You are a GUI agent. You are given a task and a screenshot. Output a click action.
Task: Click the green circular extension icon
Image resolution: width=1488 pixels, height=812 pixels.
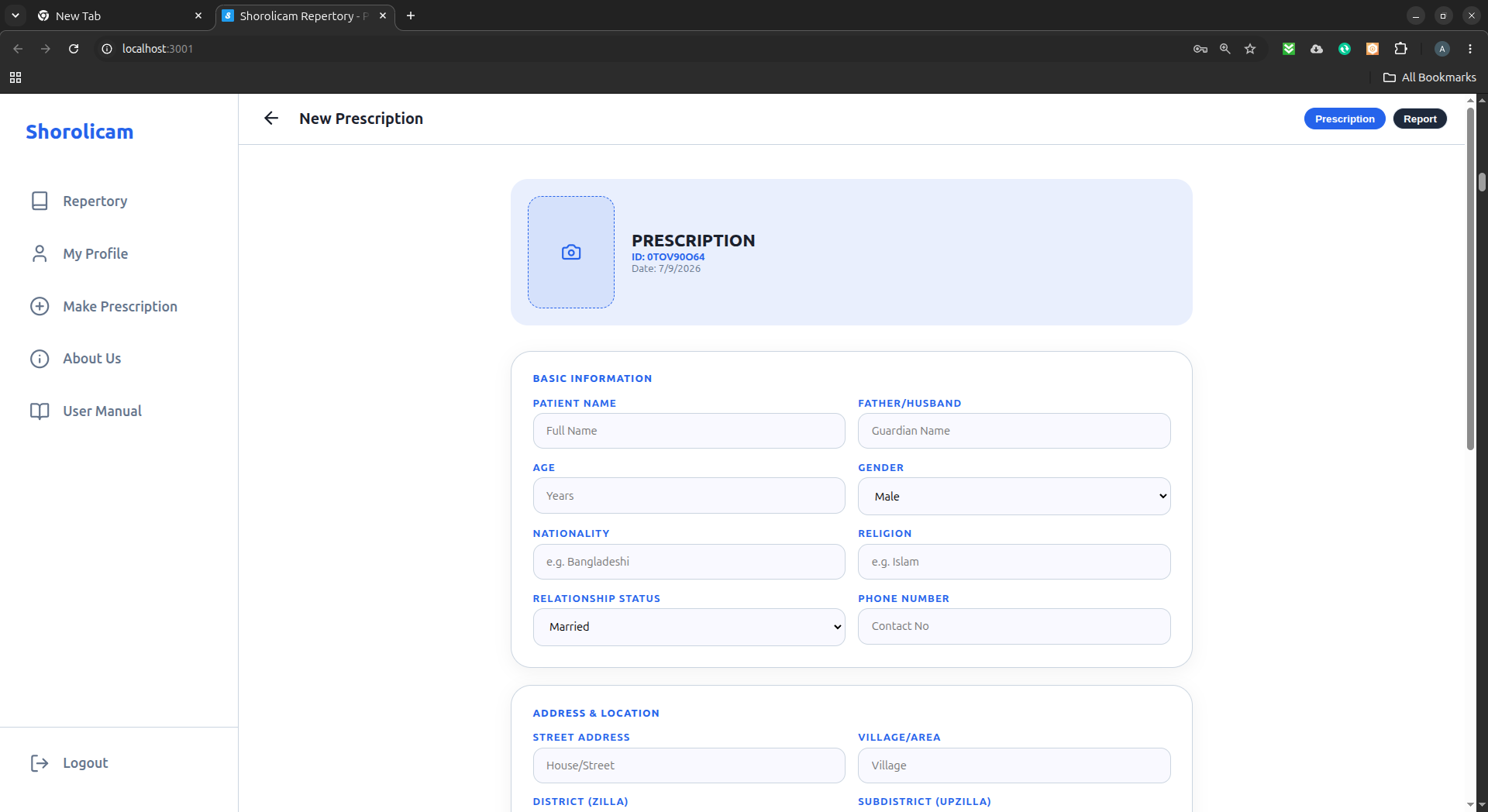1345,49
